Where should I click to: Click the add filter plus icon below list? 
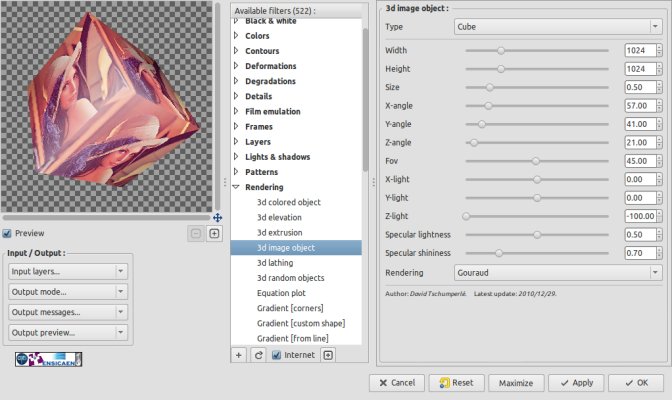[x=238, y=355]
